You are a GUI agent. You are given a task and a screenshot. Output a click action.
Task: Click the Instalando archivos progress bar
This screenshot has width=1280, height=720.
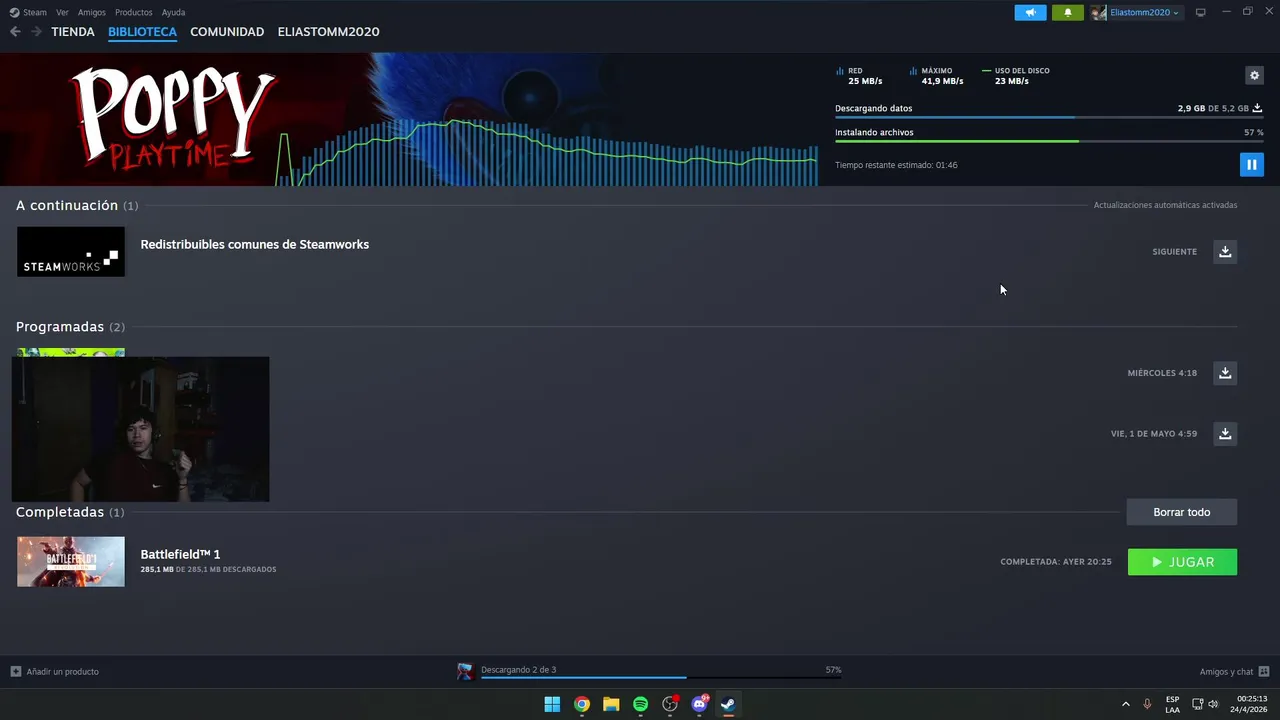pos(1049,141)
